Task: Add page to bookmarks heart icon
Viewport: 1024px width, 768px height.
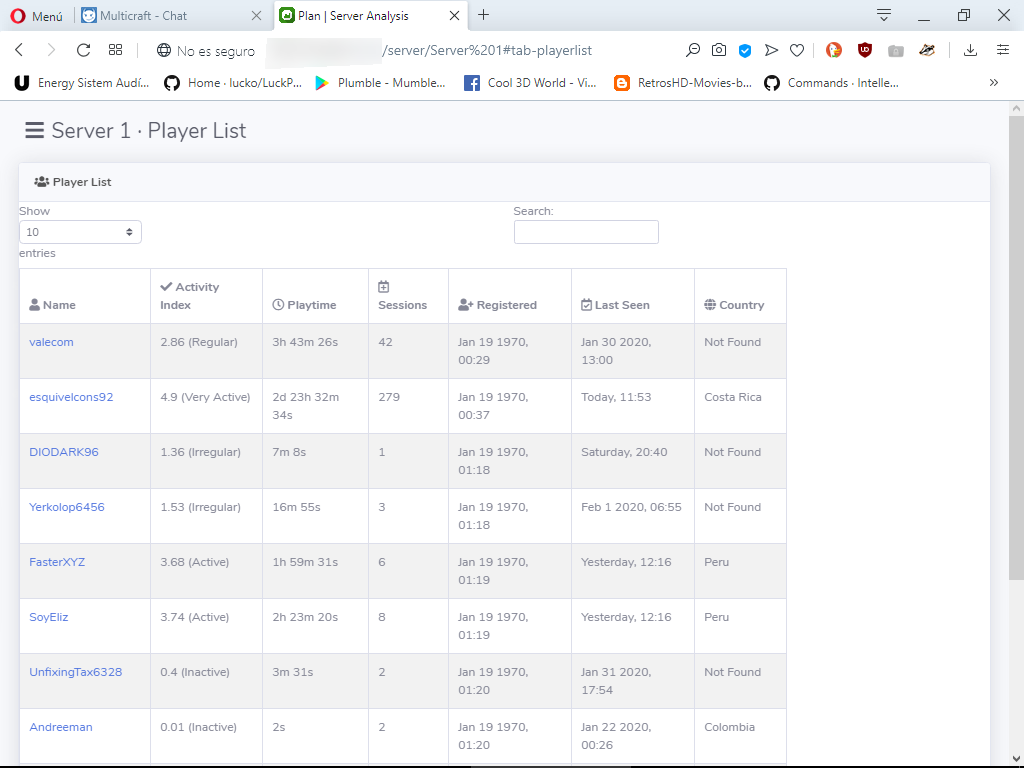Action: tap(797, 50)
